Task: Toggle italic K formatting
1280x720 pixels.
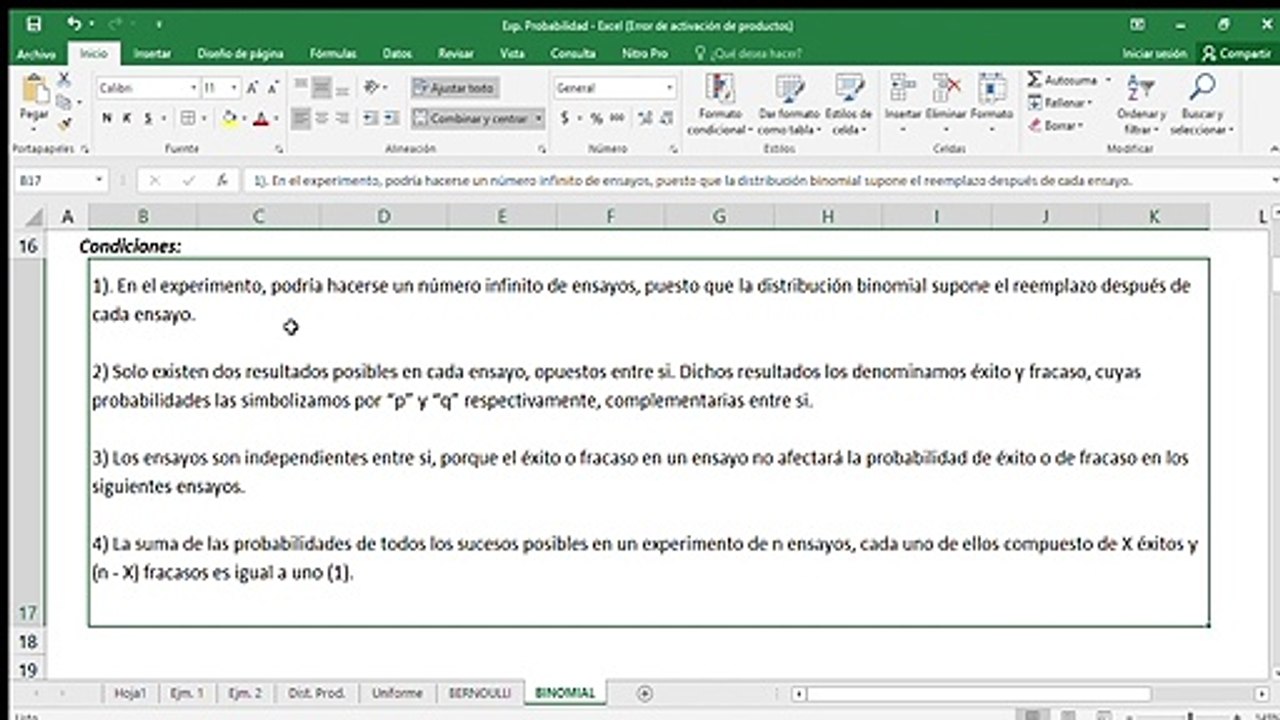Action: (128, 118)
